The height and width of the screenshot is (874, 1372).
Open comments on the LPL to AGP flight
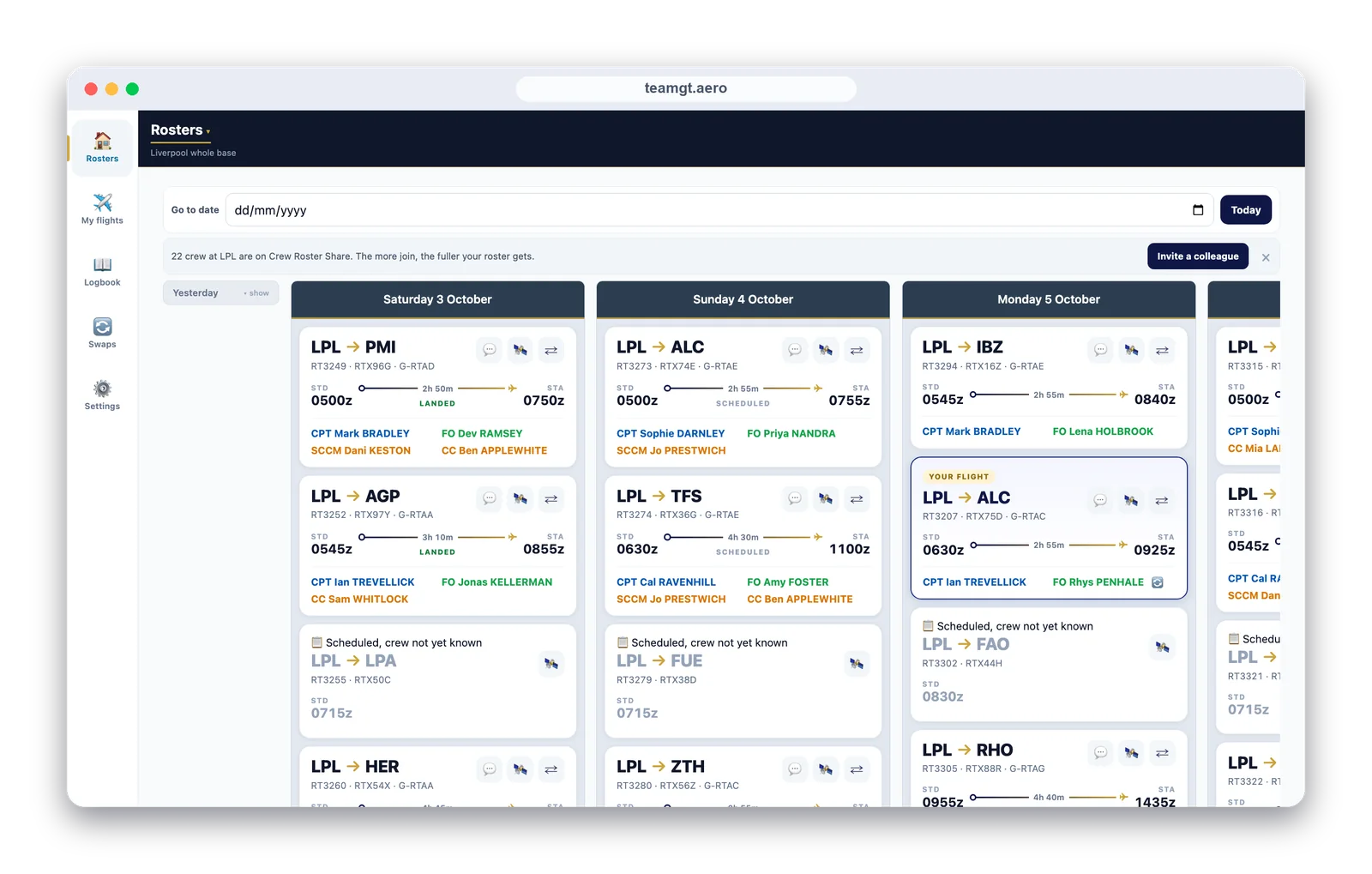pyautogui.click(x=490, y=498)
